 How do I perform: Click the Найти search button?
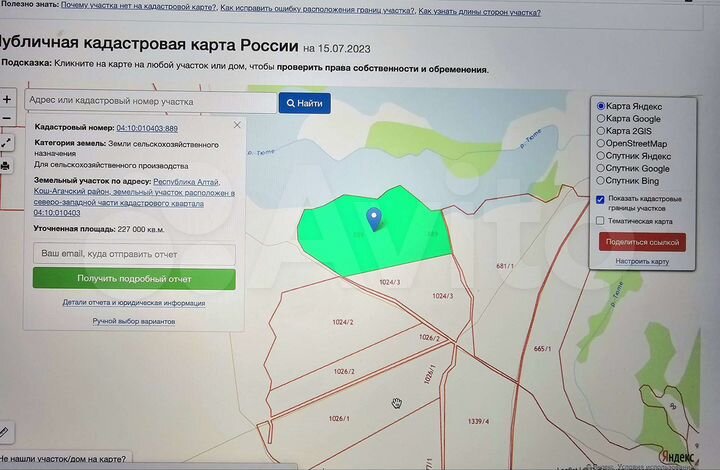coord(305,103)
